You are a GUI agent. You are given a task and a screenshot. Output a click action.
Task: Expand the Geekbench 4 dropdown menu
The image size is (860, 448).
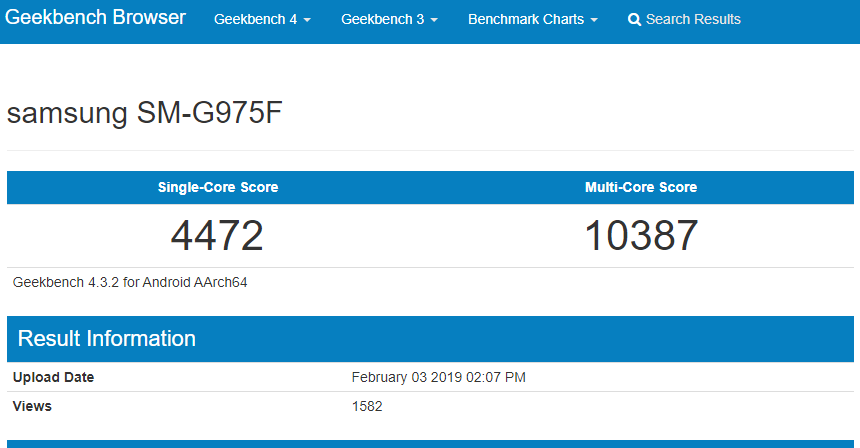pyautogui.click(x=262, y=19)
